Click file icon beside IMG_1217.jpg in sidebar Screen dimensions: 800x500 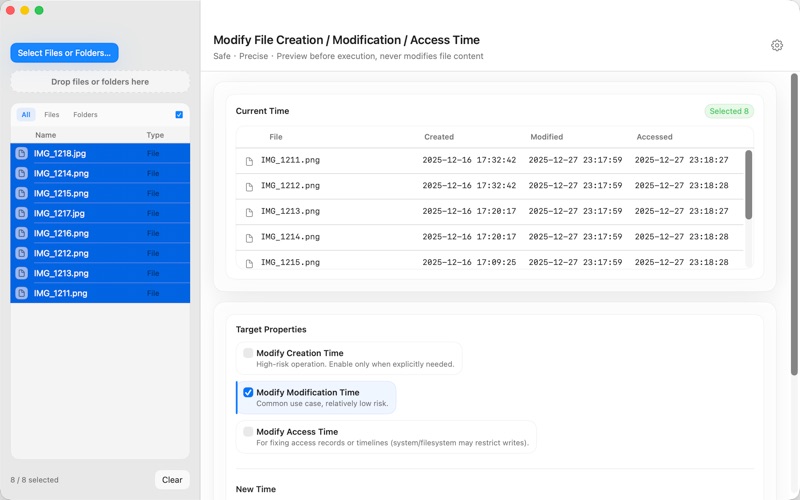[21, 213]
